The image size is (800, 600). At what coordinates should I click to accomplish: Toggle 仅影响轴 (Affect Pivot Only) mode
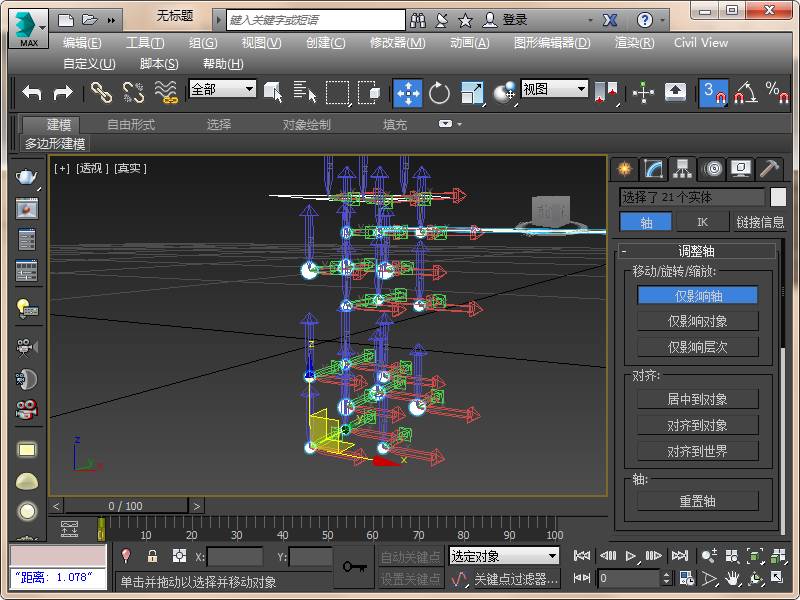coord(697,295)
